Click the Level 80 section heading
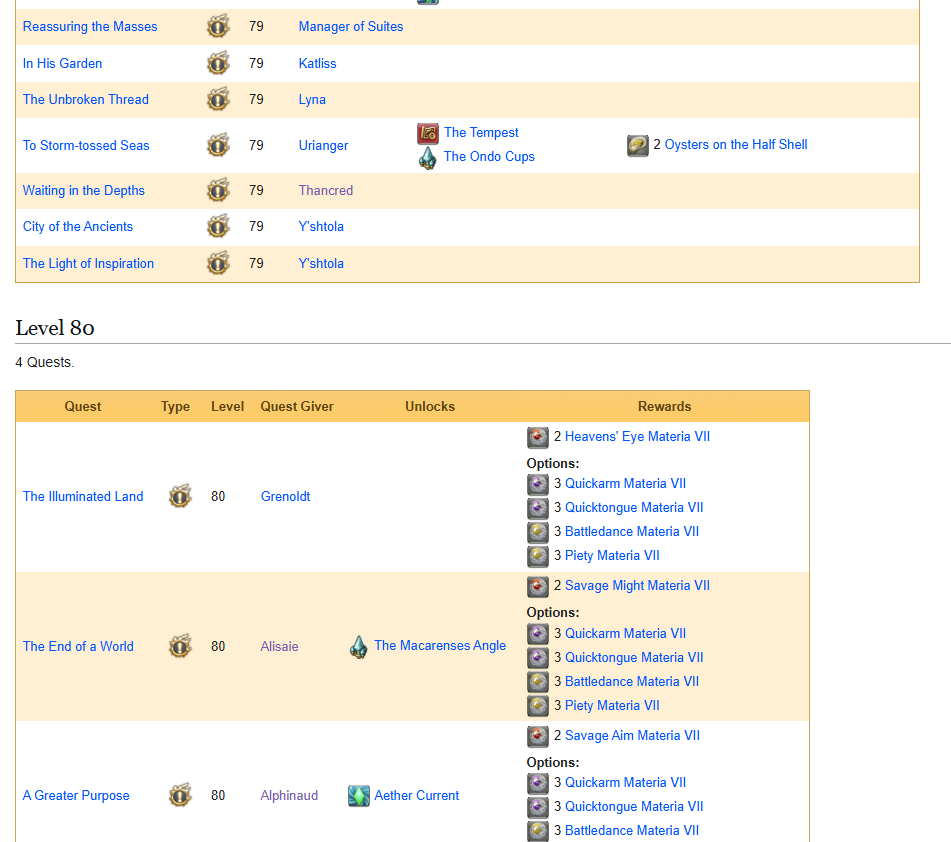The image size is (951, 842). tap(55, 328)
